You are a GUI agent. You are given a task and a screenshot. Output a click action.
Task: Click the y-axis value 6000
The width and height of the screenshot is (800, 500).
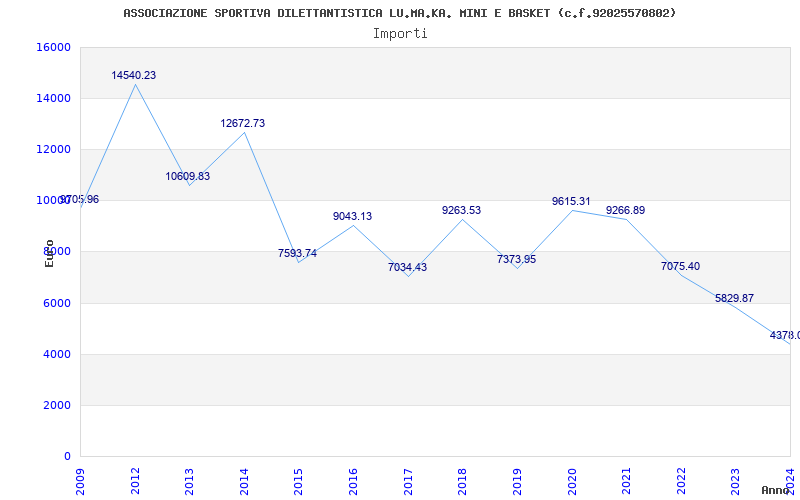(x=56, y=304)
